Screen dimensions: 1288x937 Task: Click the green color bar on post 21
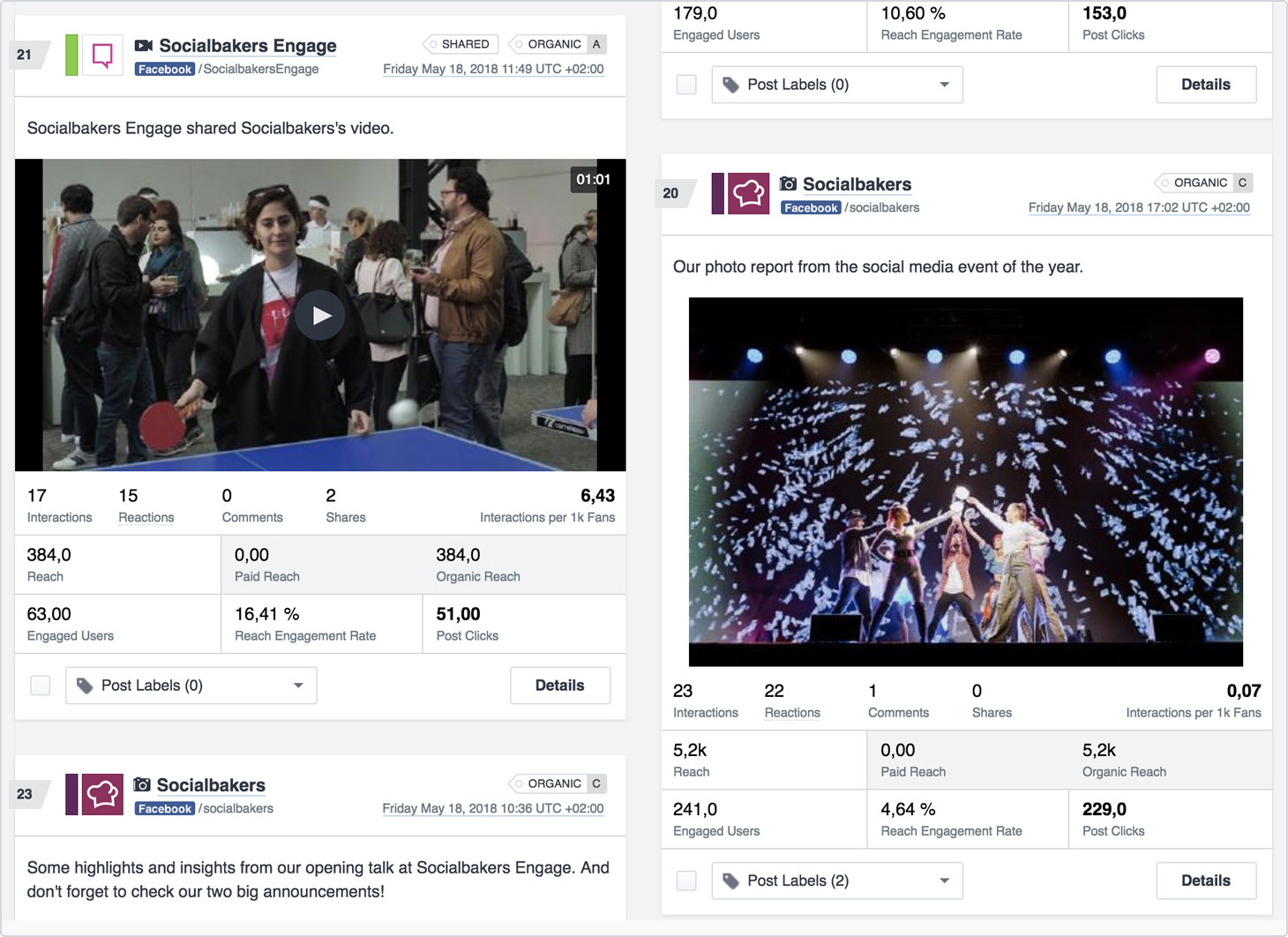71,55
